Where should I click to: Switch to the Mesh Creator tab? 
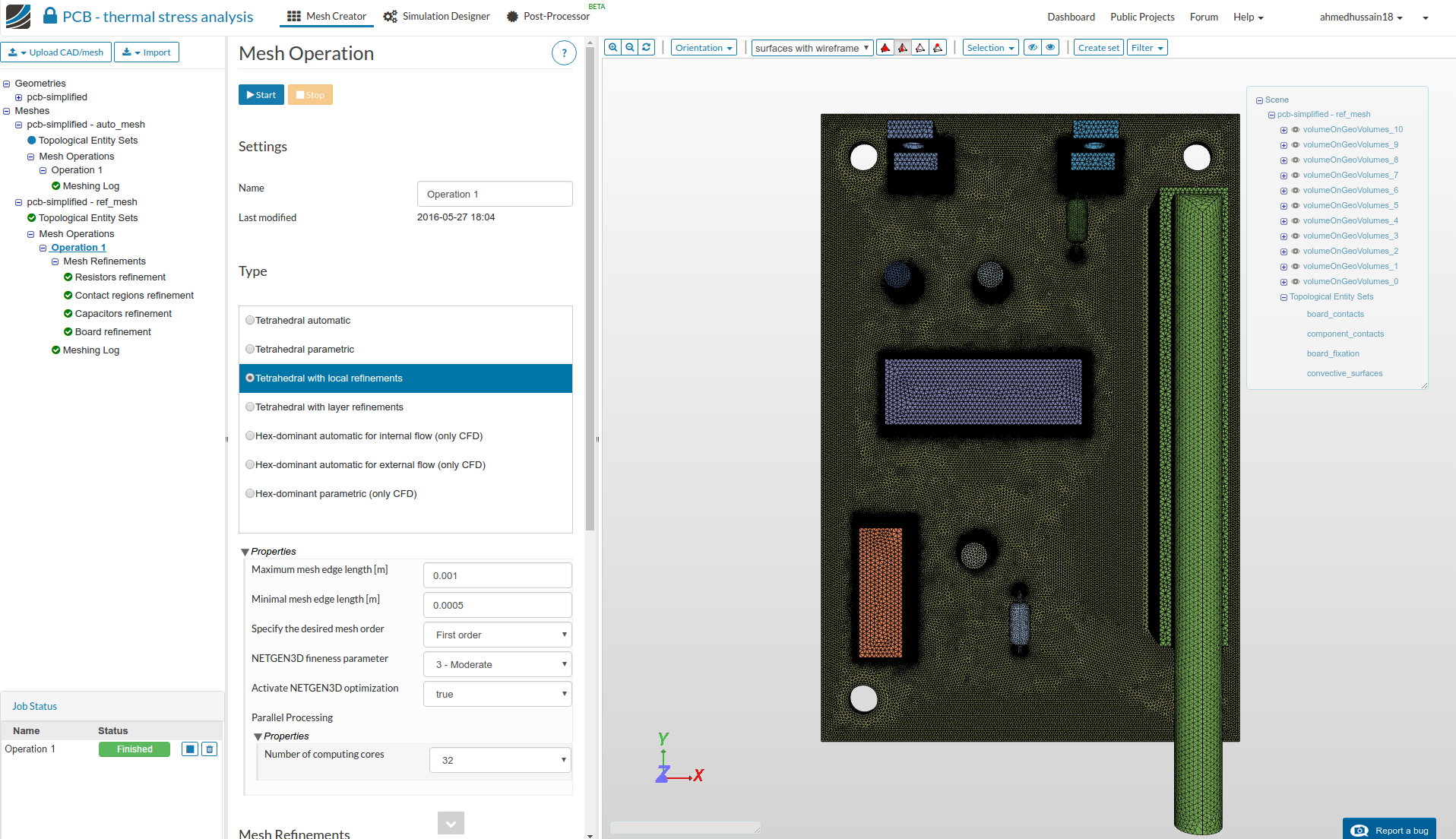click(327, 16)
